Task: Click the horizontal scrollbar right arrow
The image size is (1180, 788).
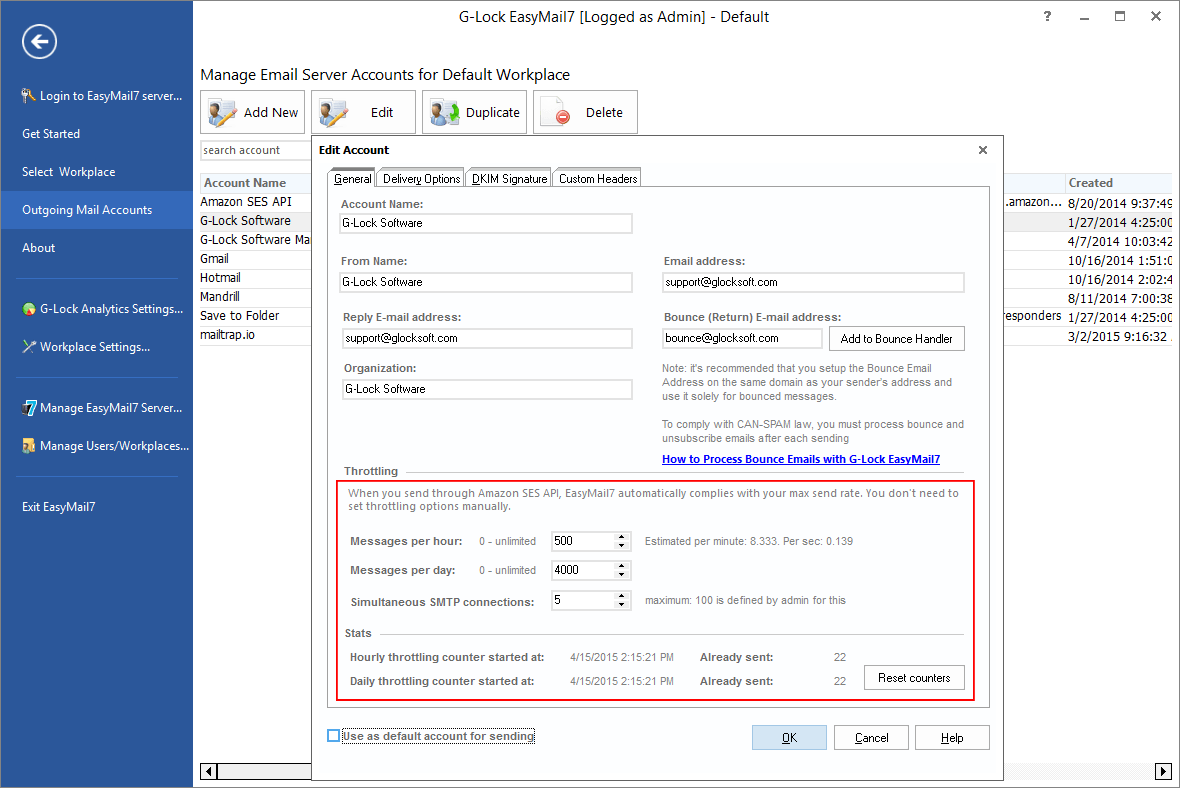Action: [1163, 771]
